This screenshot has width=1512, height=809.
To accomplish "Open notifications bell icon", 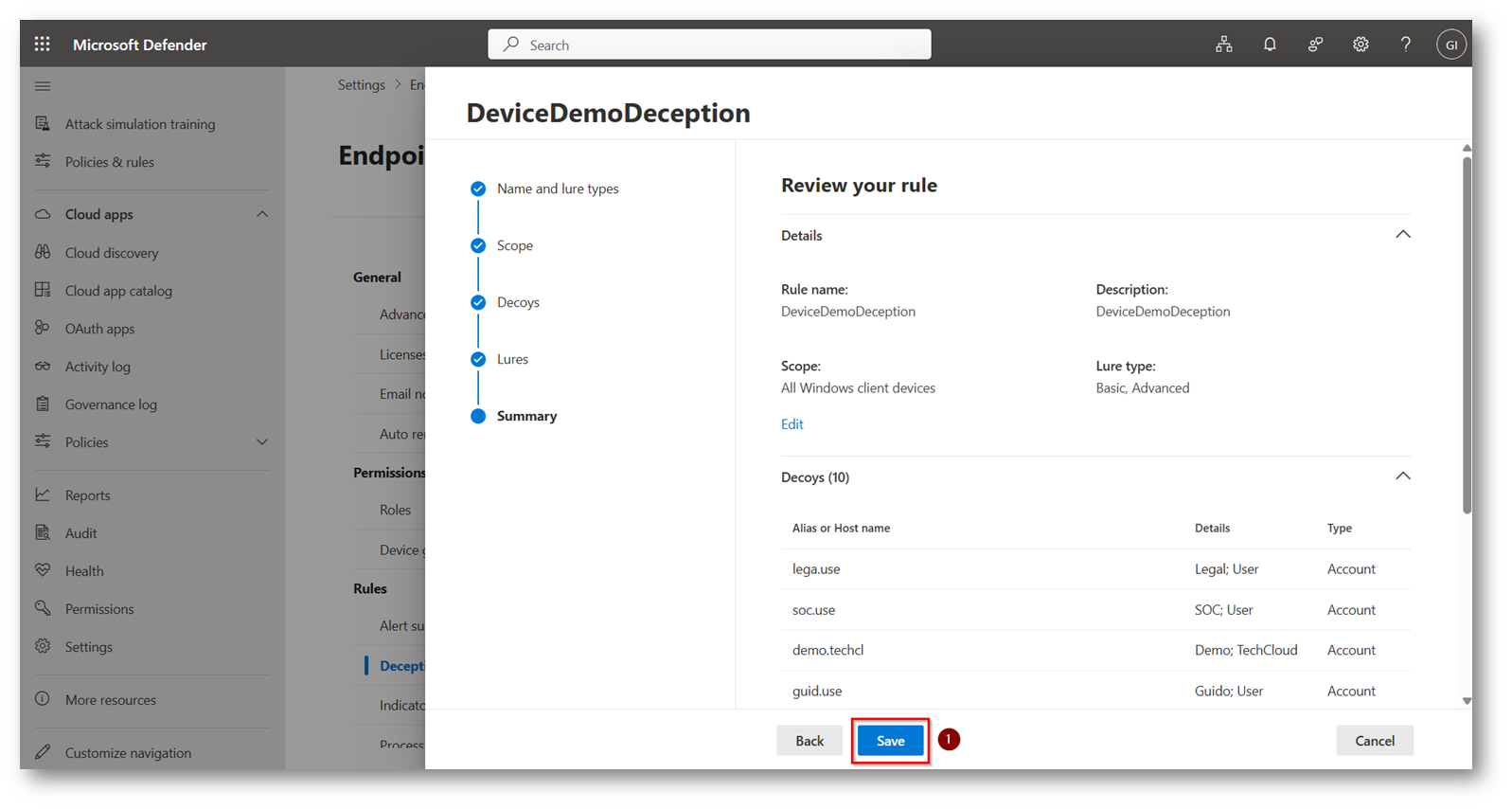I will 1270,45.
